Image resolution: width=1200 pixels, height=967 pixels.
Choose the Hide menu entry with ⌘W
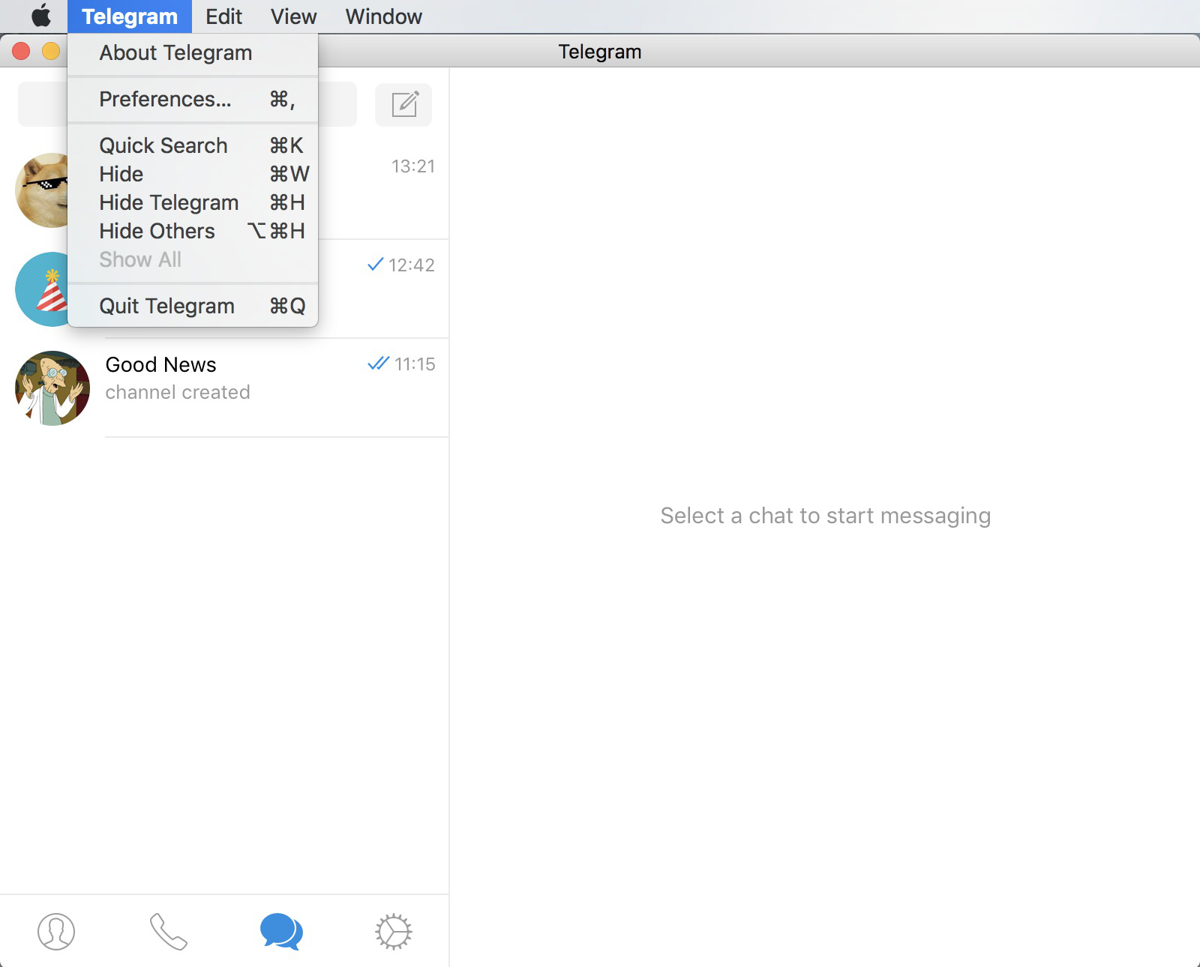point(193,174)
